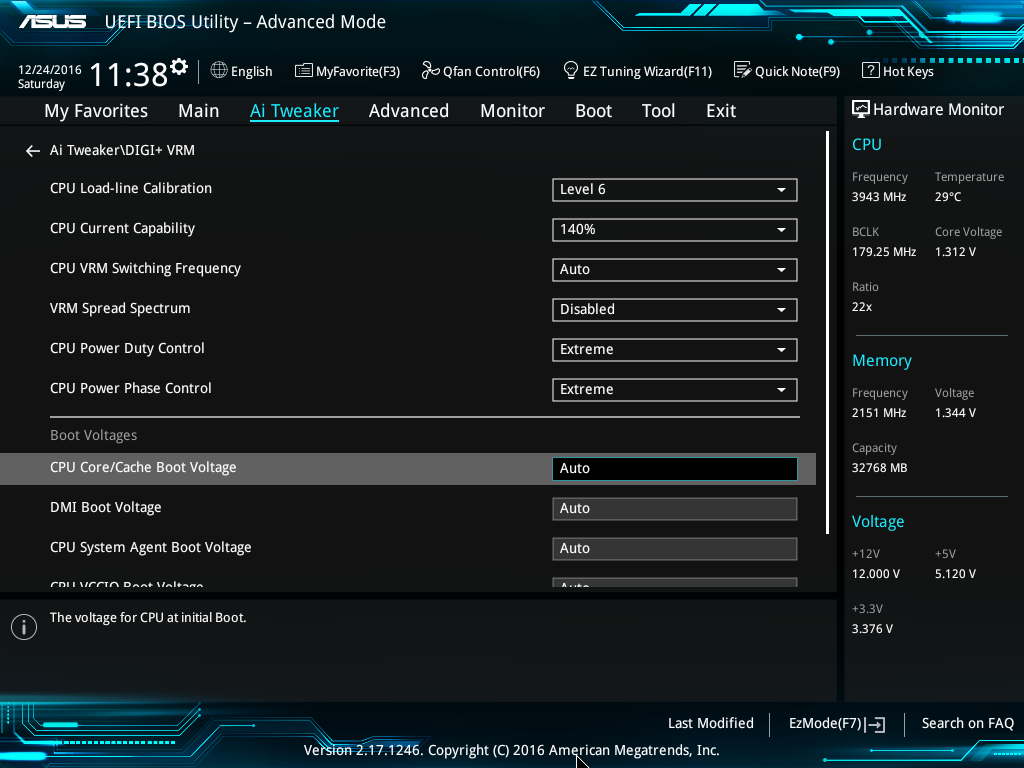Click the 32768 MB capacity value

point(879,468)
